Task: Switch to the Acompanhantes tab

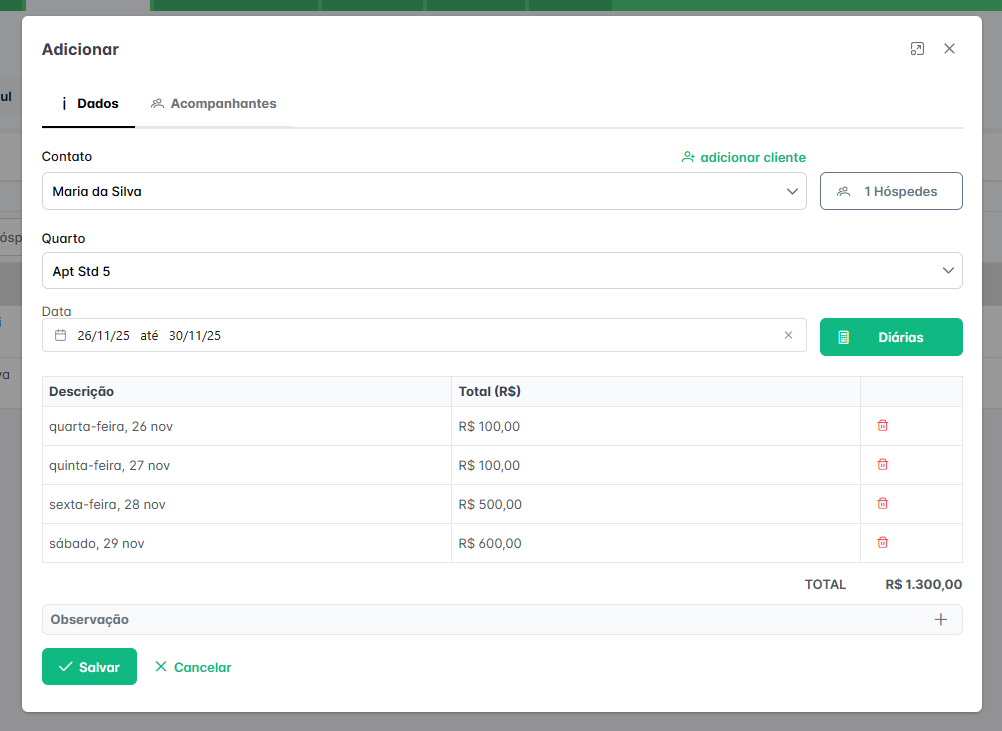Action: 213,104
